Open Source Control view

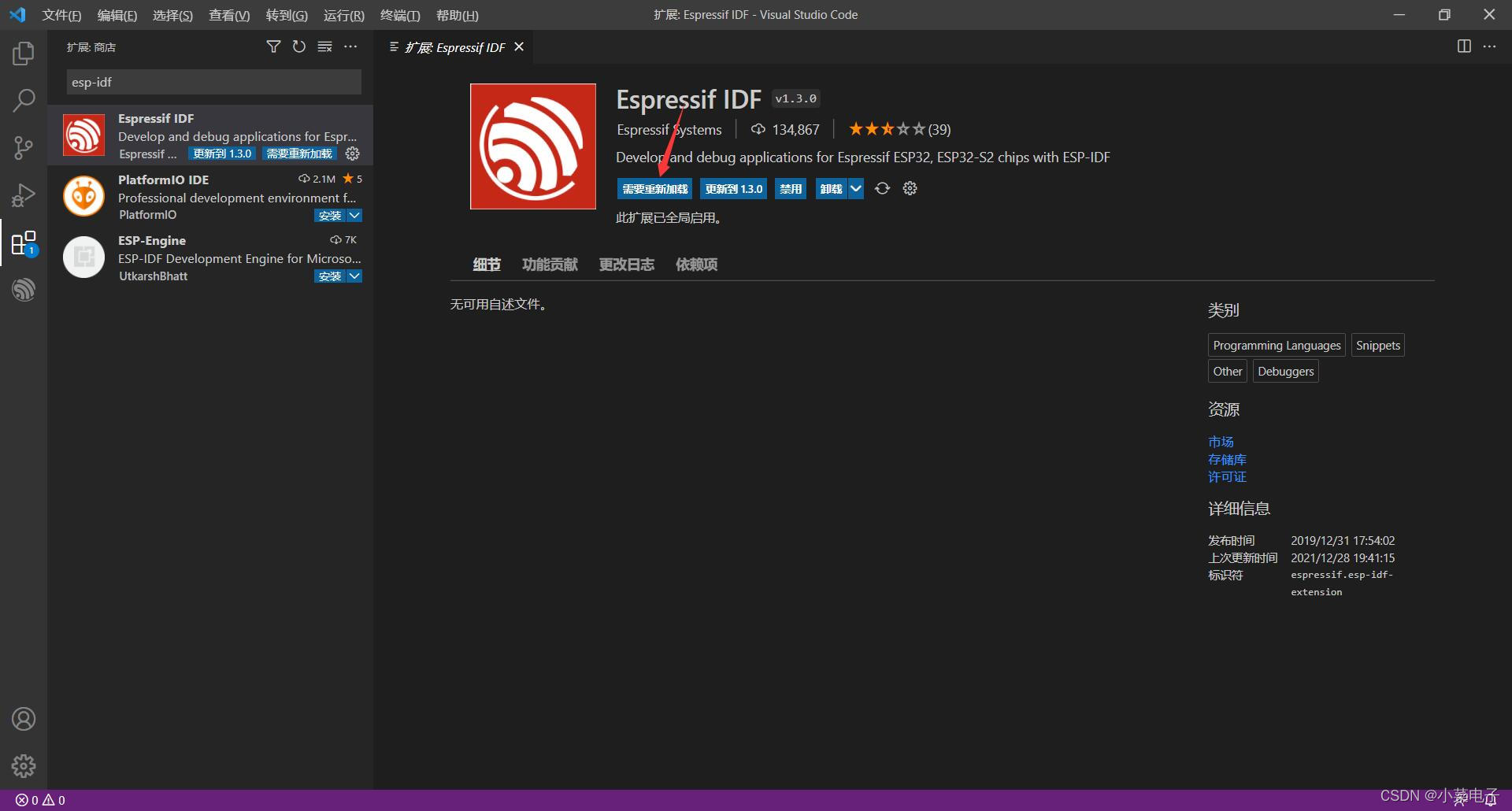(x=24, y=147)
